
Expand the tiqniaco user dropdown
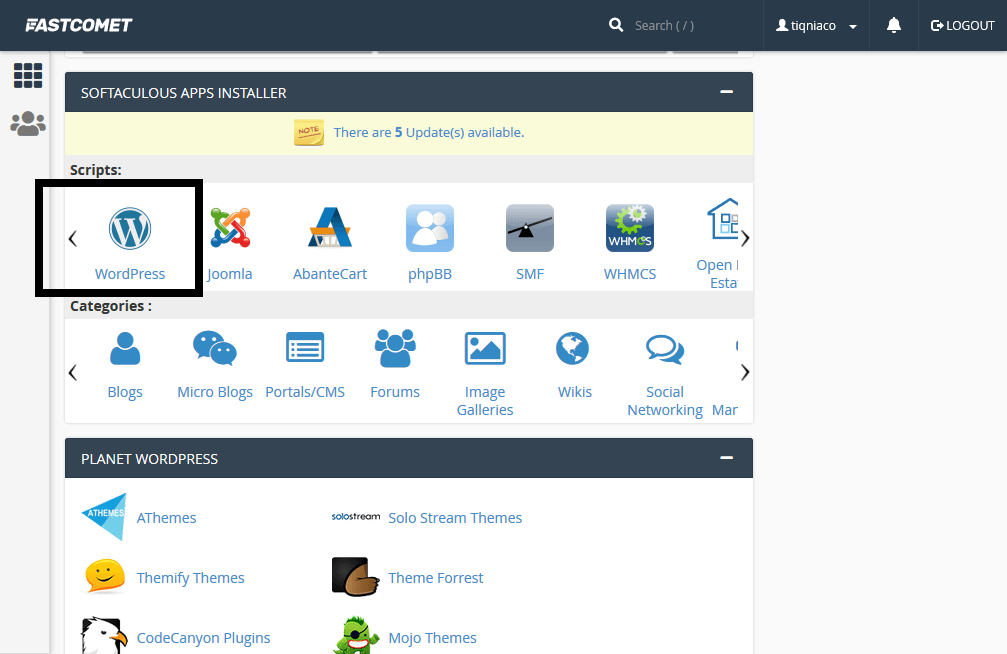816,26
